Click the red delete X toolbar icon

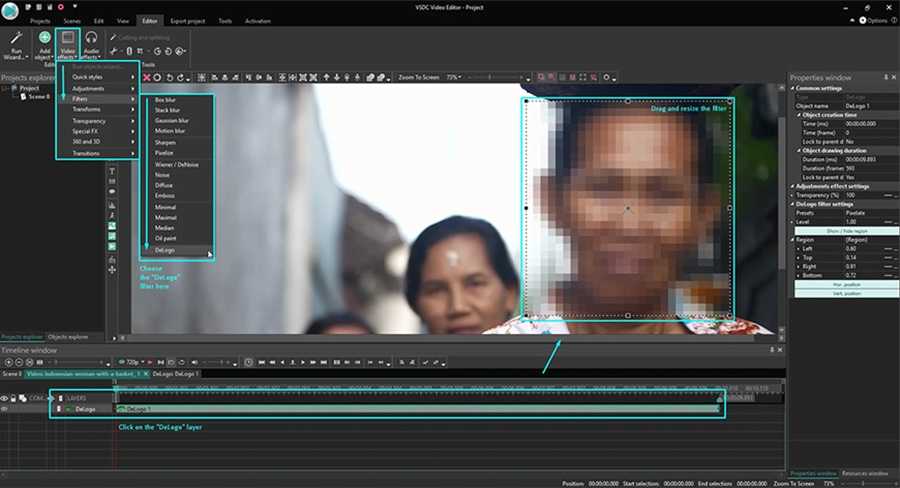coord(147,77)
